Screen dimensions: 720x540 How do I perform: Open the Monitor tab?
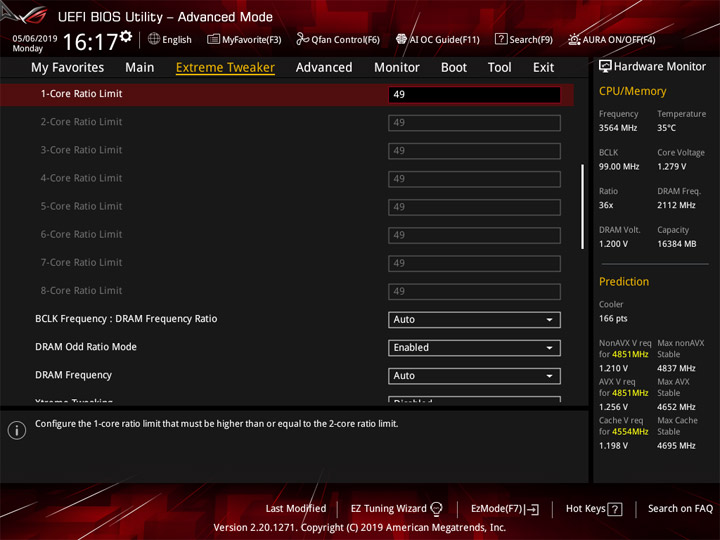pos(397,68)
